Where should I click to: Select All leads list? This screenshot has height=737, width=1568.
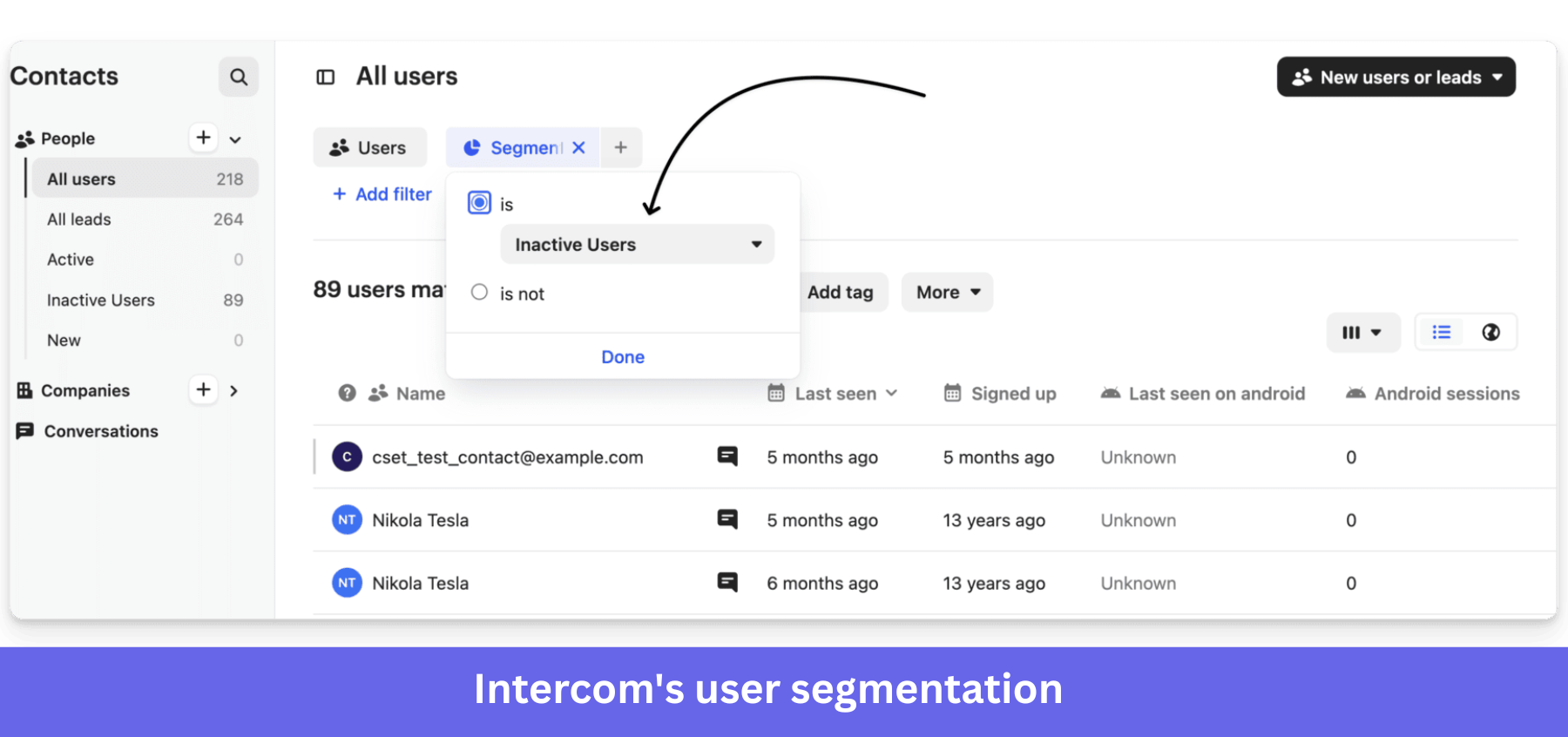(145, 220)
